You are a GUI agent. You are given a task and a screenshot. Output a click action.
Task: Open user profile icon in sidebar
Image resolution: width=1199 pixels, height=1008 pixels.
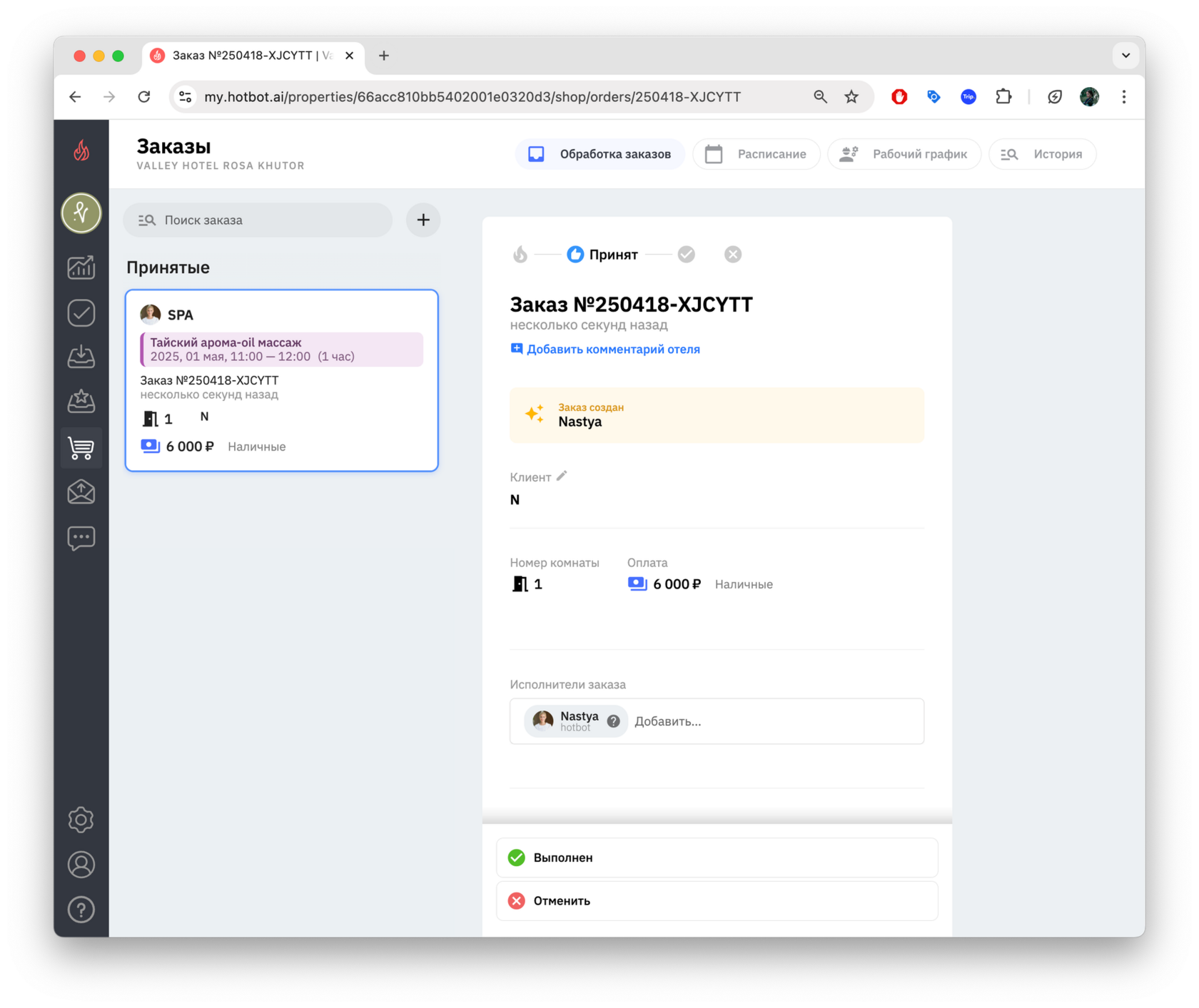tap(81, 865)
